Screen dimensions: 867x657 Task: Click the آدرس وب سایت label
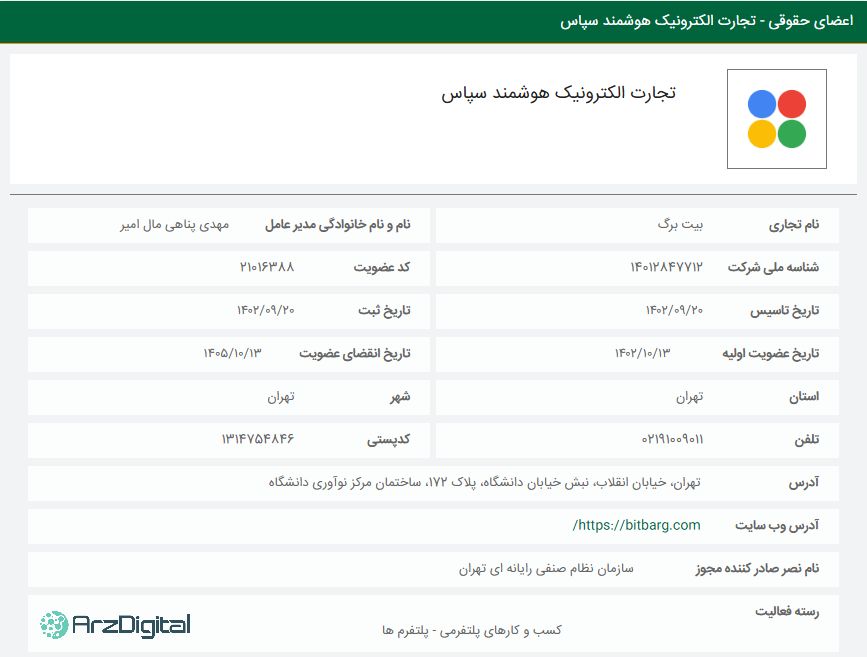pyautogui.click(x=777, y=526)
